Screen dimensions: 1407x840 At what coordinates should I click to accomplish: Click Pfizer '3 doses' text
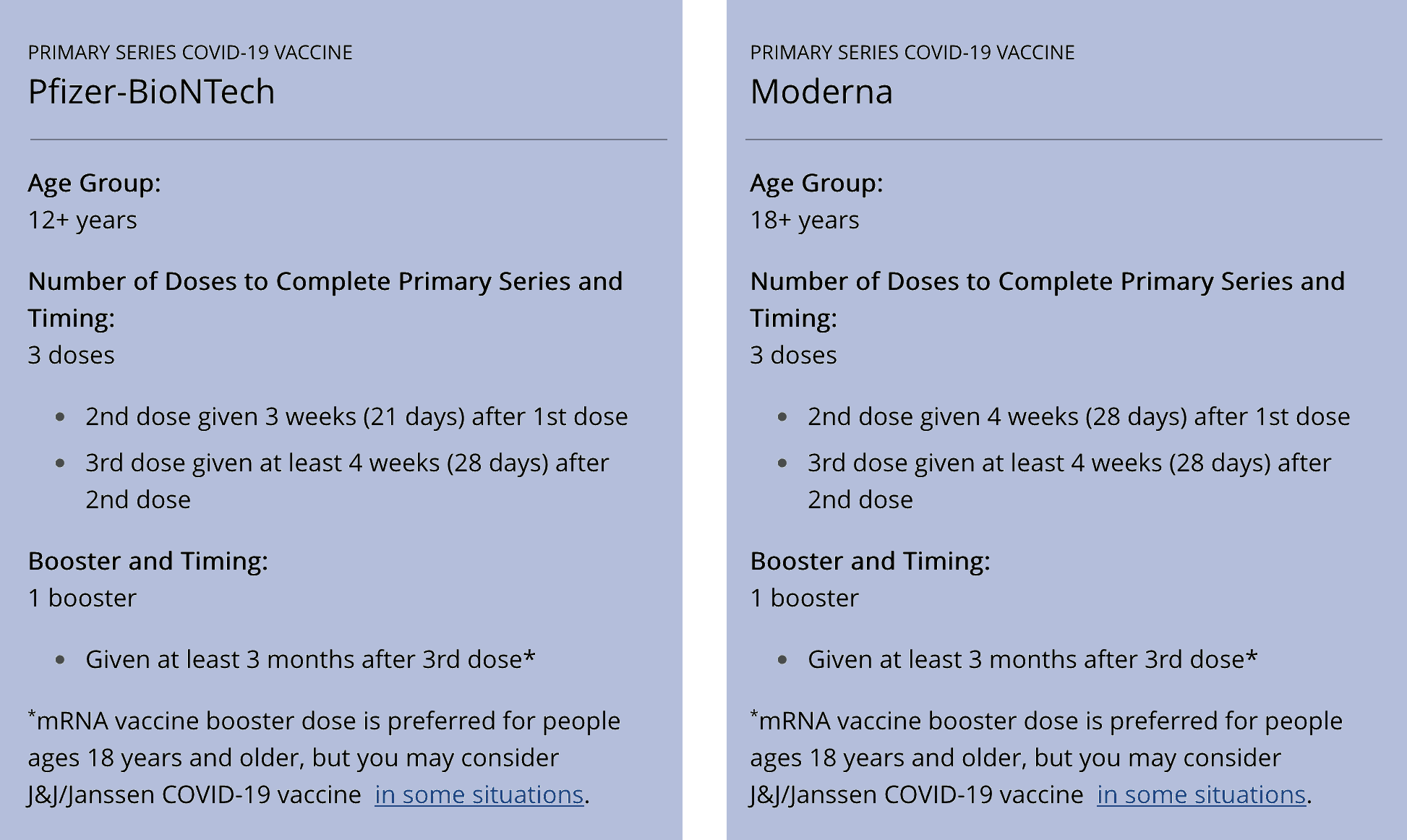(x=71, y=355)
